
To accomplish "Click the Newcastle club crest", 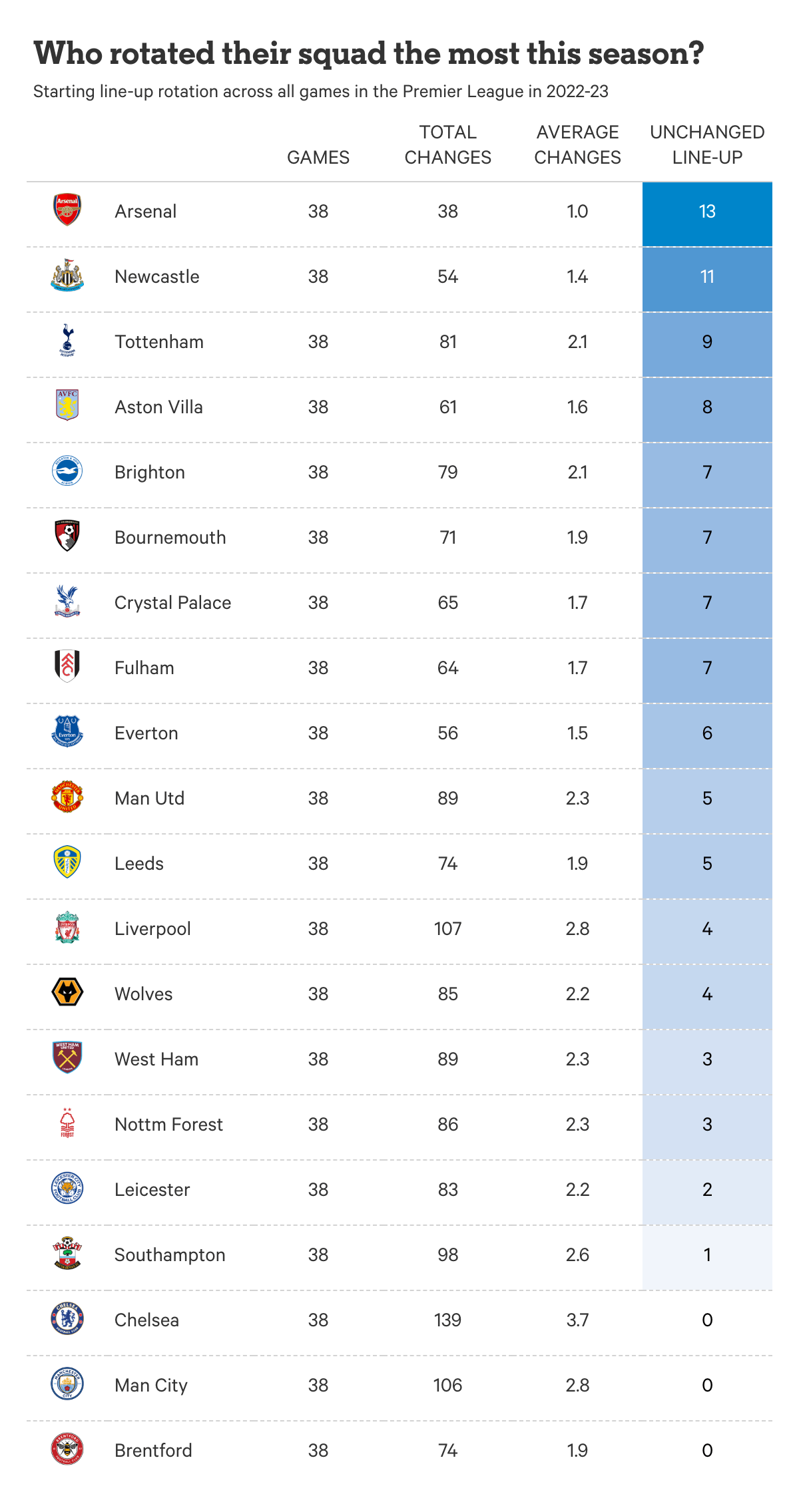I will pyautogui.click(x=67, y=276).
